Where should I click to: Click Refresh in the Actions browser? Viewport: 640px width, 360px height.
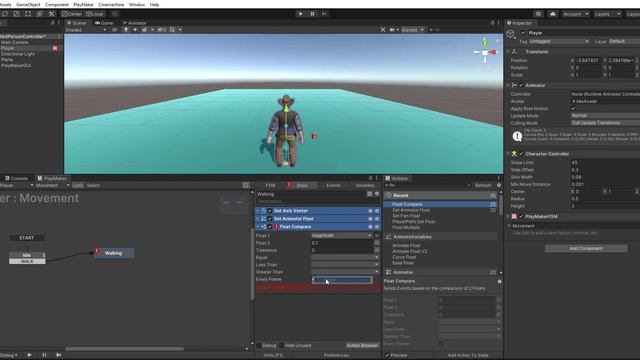(483, 185)
